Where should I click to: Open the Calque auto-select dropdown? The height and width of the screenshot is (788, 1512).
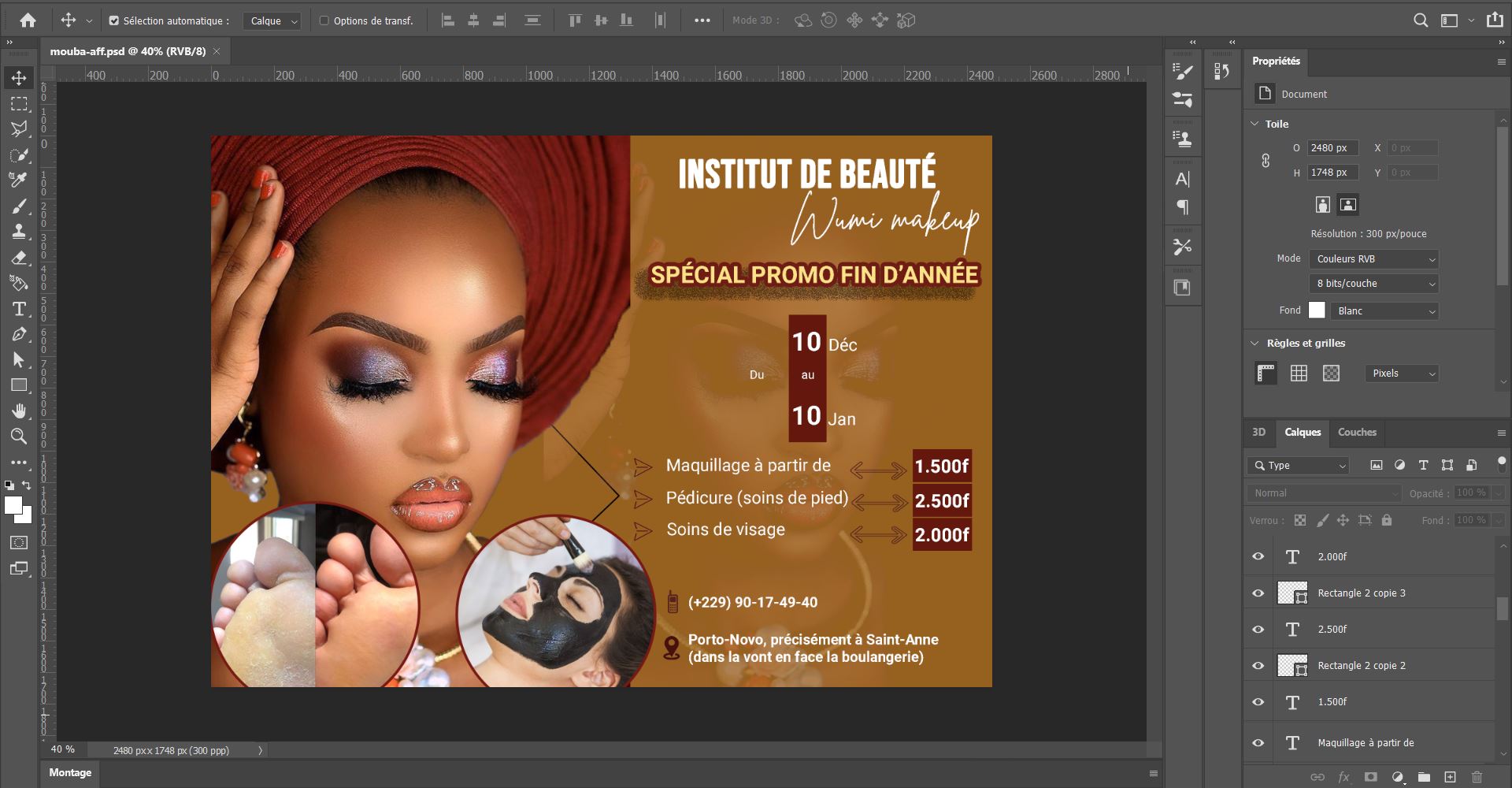point(272,21)
